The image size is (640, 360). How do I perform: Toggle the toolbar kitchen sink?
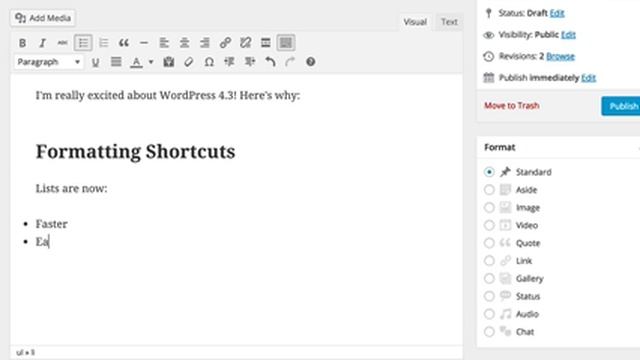286,42
